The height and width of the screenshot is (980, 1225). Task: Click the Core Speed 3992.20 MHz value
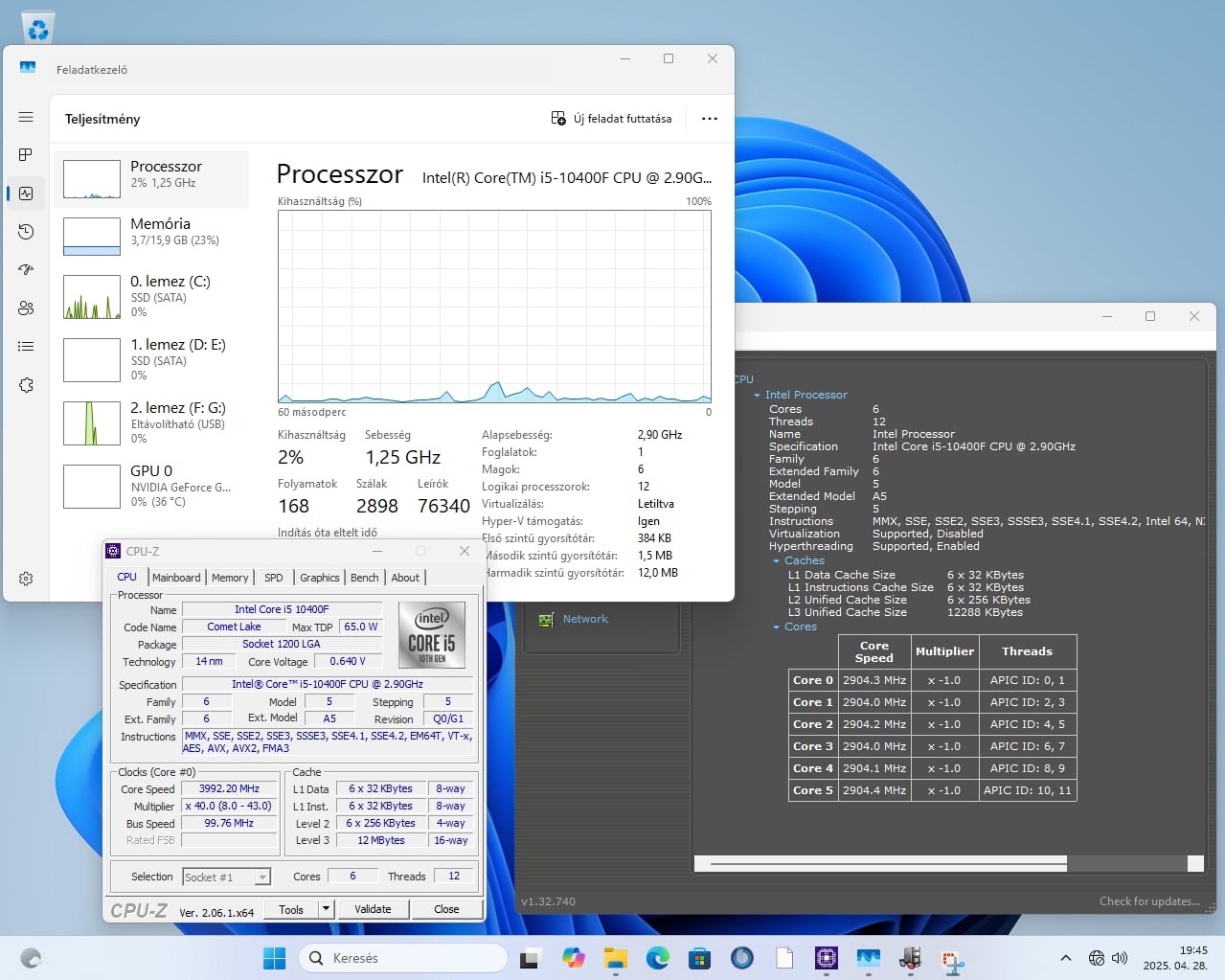pyautogui.click(x=229, y=788)
